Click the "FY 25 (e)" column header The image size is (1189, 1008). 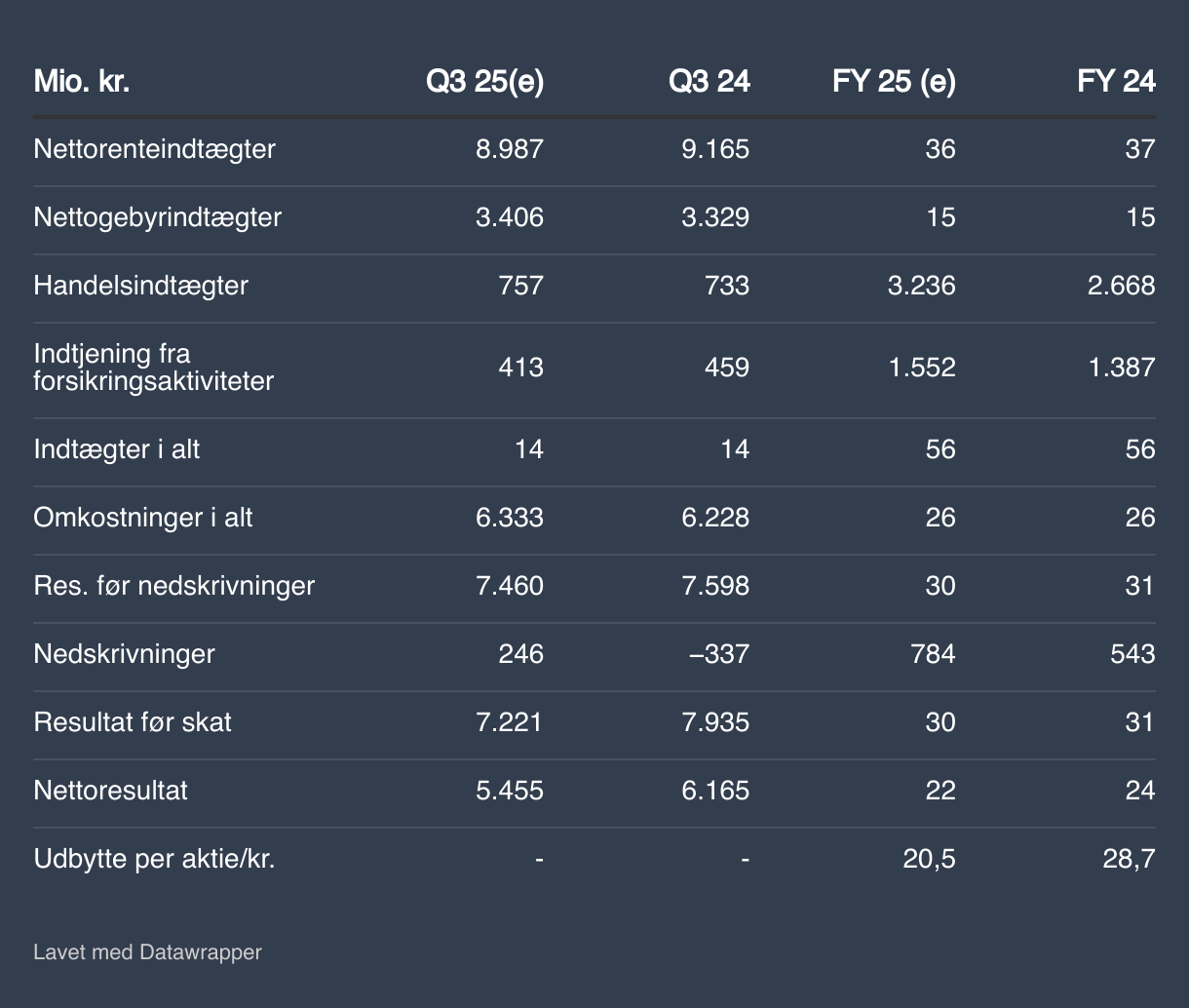pos(894,82)
